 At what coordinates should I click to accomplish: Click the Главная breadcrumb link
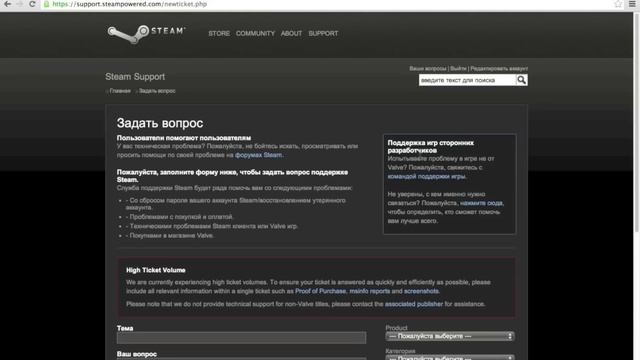pyautogui.click(x=120, y=91)
